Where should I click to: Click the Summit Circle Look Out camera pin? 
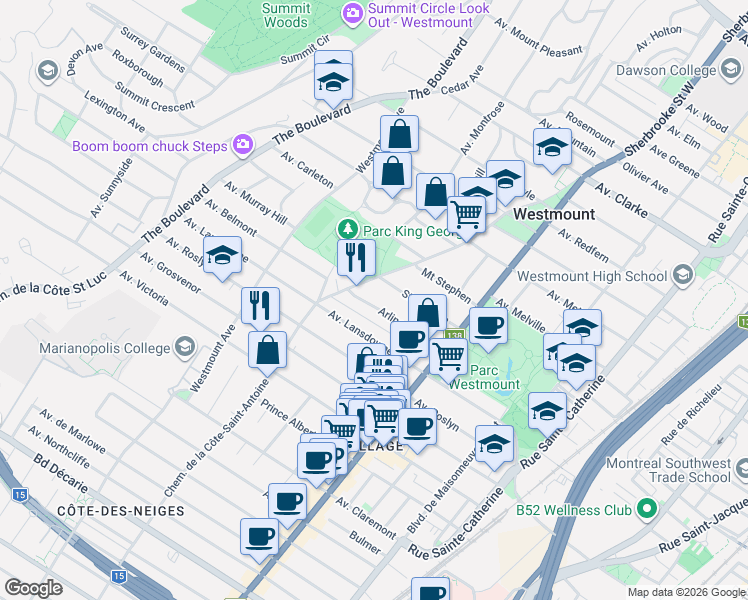coord(353,14)
